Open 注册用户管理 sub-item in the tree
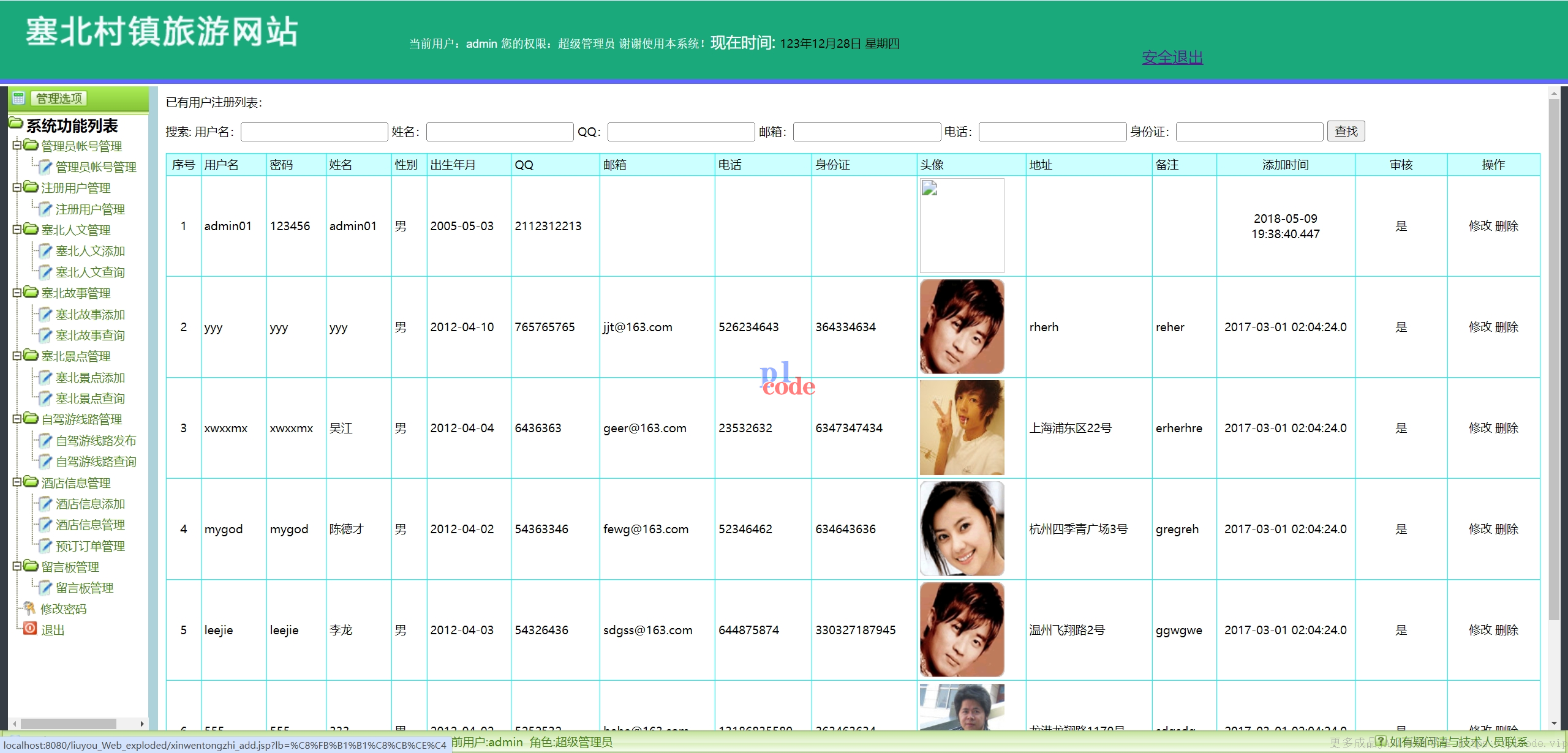This screenshot has width=1568, height=753. pos(90,209)
